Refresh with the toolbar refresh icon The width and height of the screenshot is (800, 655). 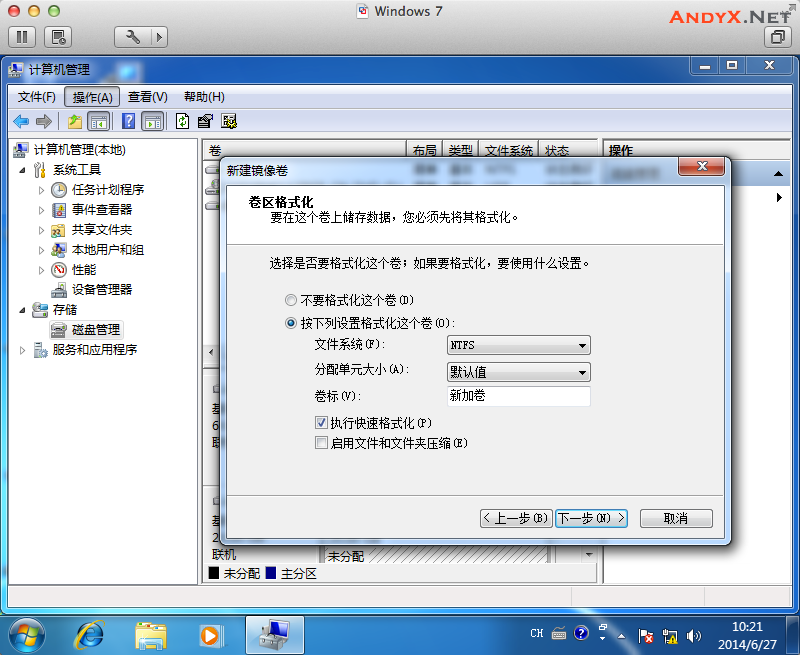[182, 121]
